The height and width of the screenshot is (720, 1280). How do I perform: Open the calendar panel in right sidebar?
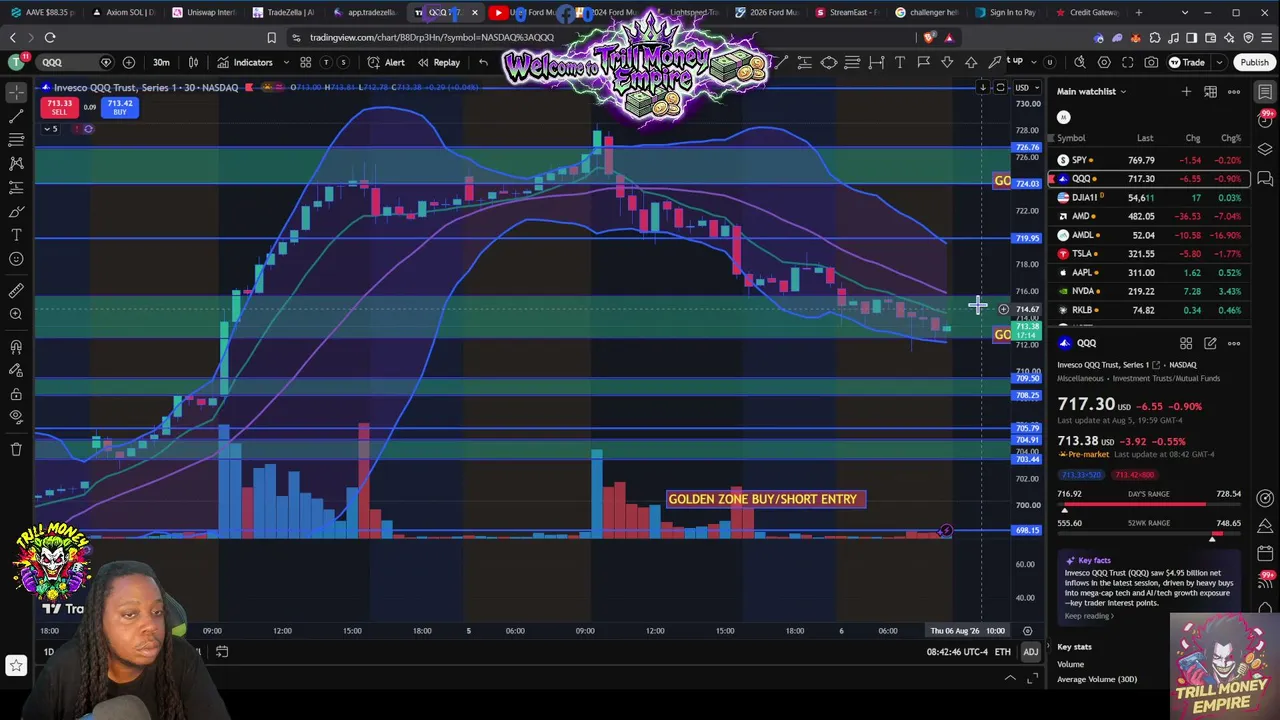(x=1265, y=553)
